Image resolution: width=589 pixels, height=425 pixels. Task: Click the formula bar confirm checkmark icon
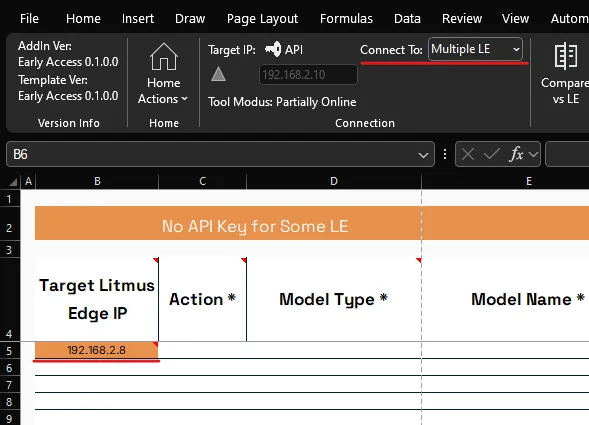click(492, 154)
